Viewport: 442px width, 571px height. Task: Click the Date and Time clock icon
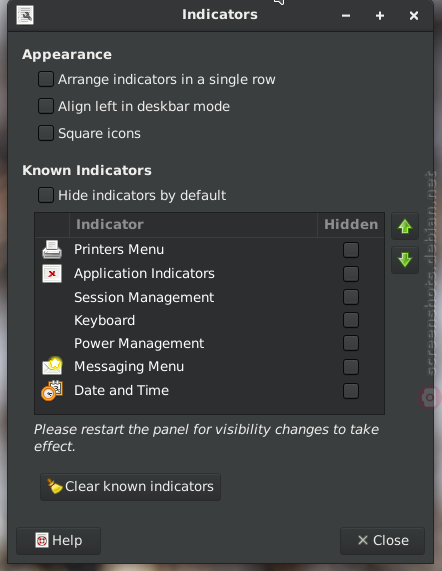(x=52, y=390)
